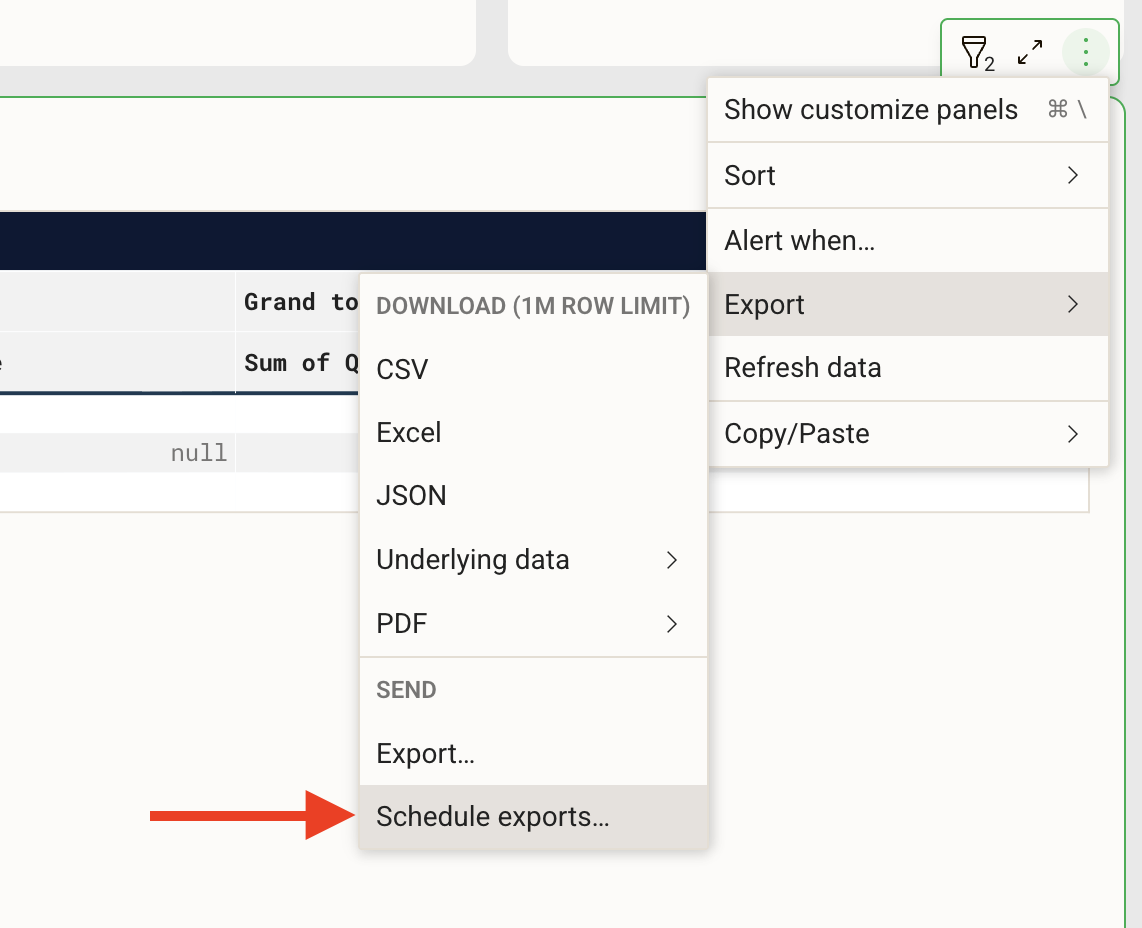Expand chevron next to Sort
This screenshot has width=1142, height=928.
pos(1072,176)
